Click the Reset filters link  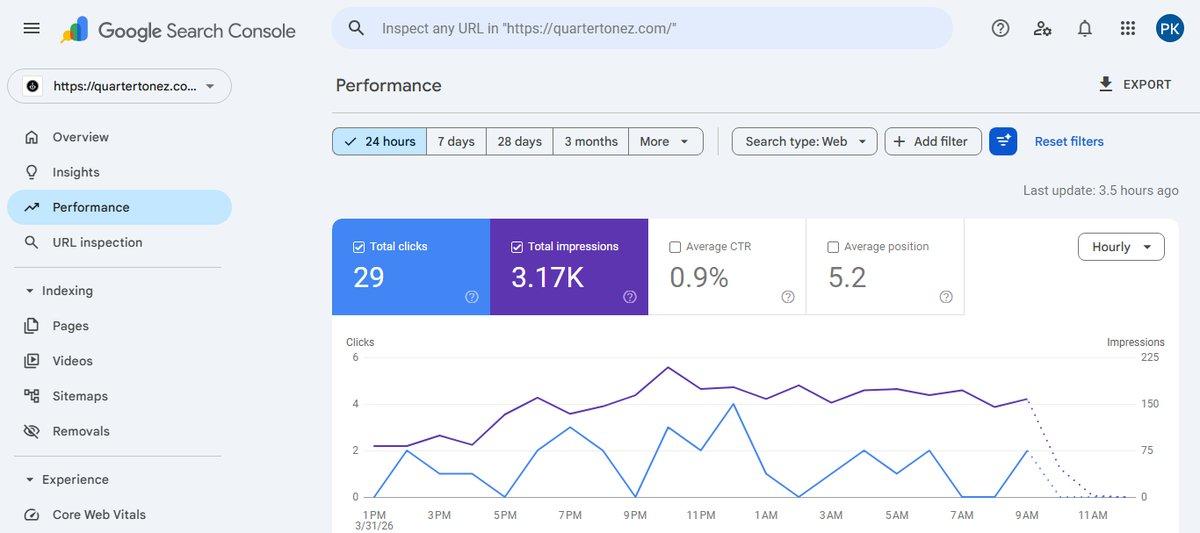pyautogui.click(x=1069, y=141)
